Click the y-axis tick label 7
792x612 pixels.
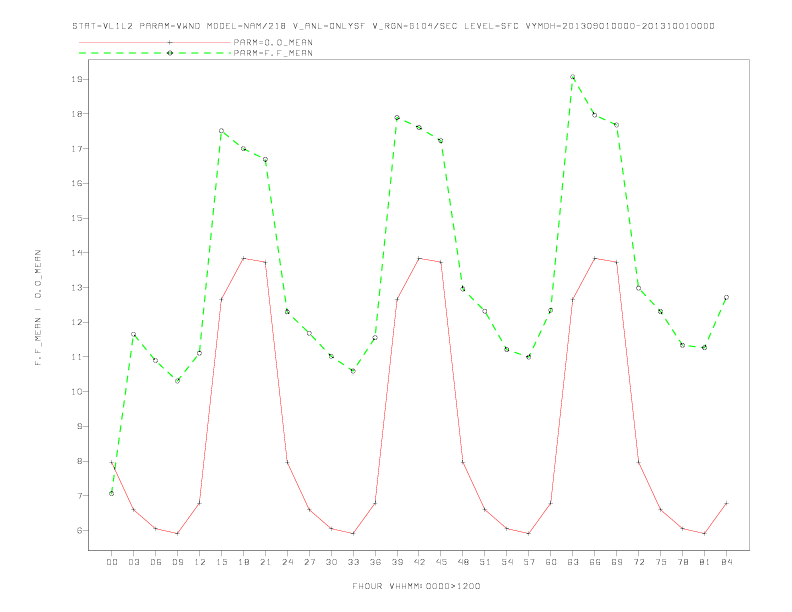pos(80,496)
